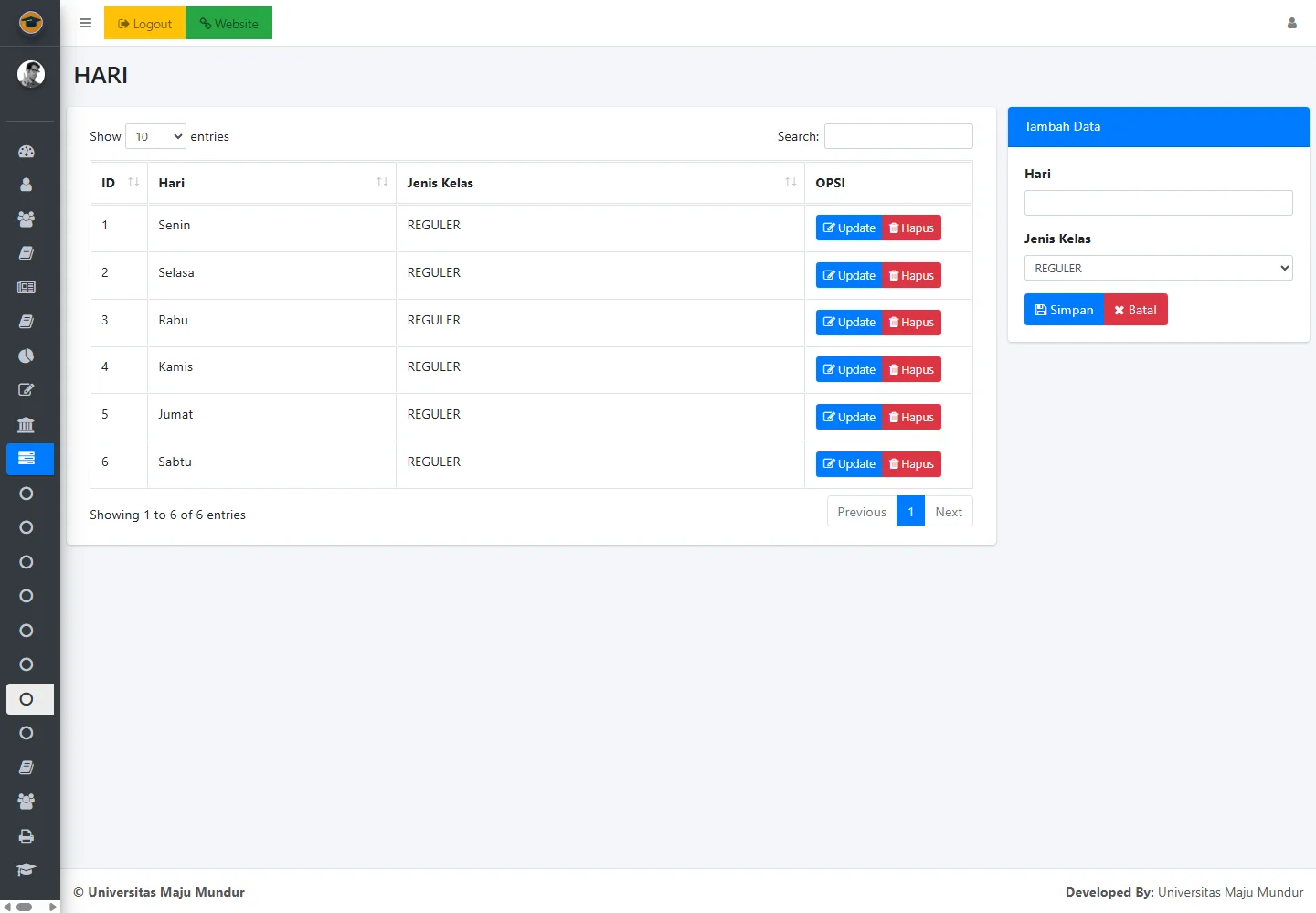Click the pencil edit icon in sidebar

tap(27, 390)
